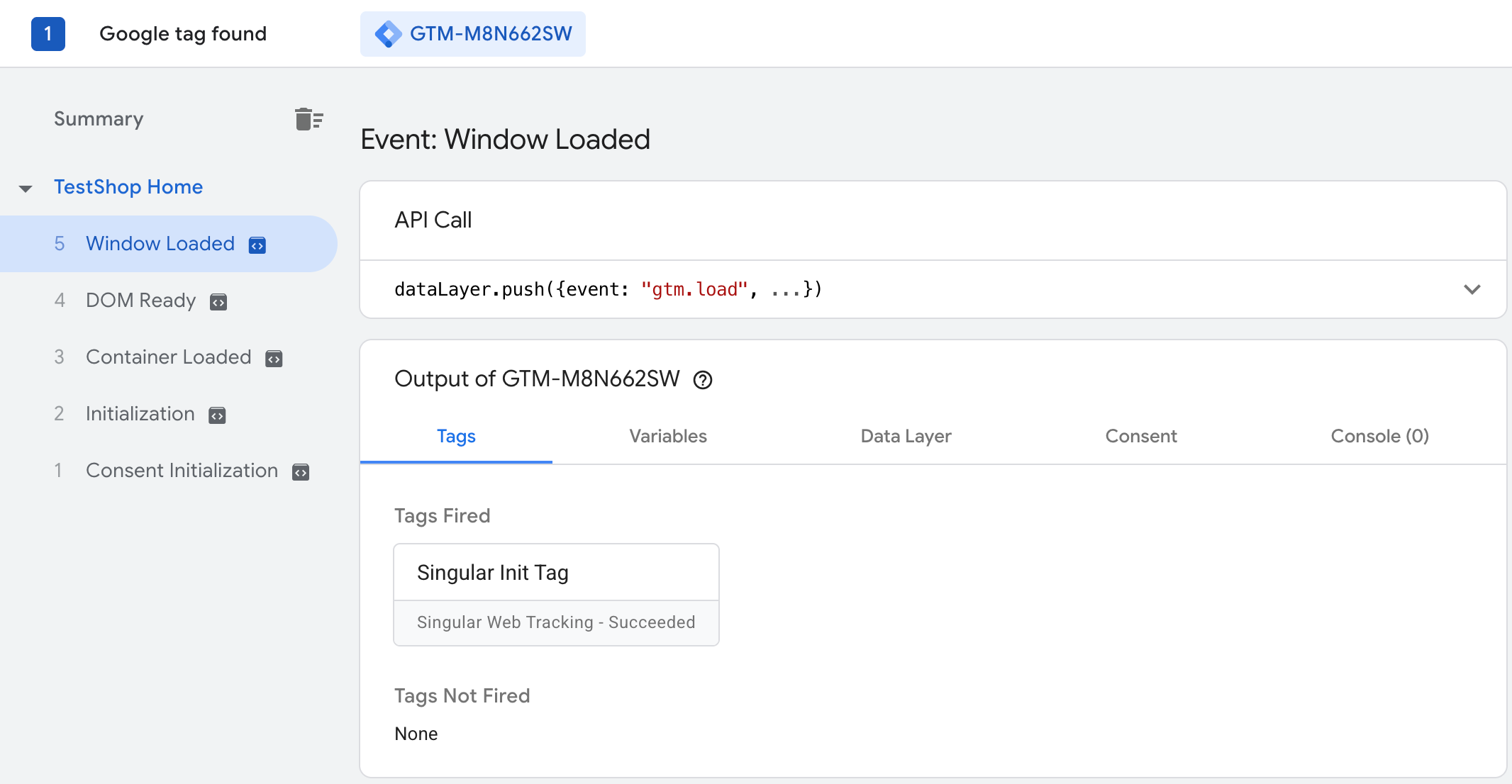Click the blue tag count badge
Viewport: 1512px width, 784px height.
coord(48,34)
